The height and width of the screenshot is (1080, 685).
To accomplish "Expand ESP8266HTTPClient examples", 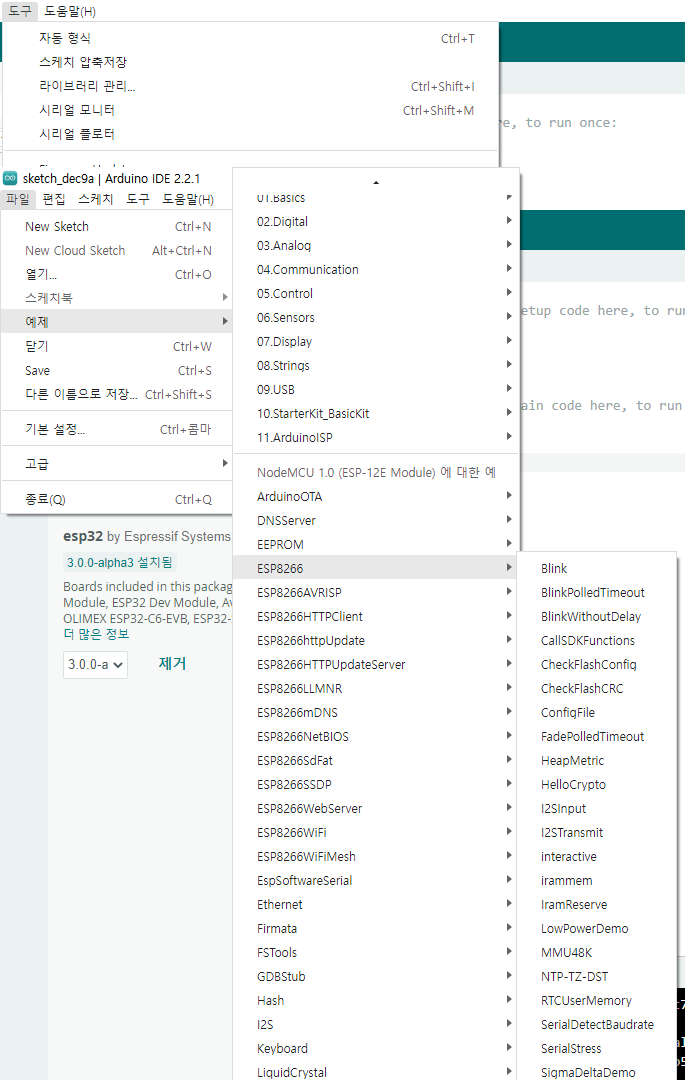I will (376, 616).
